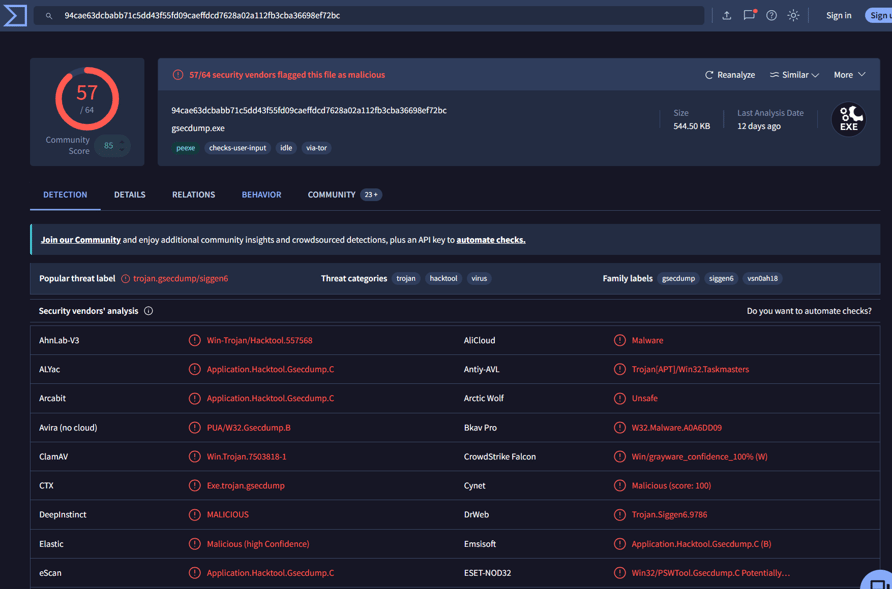Click the 57/64 detection score ring

point(87,98)
